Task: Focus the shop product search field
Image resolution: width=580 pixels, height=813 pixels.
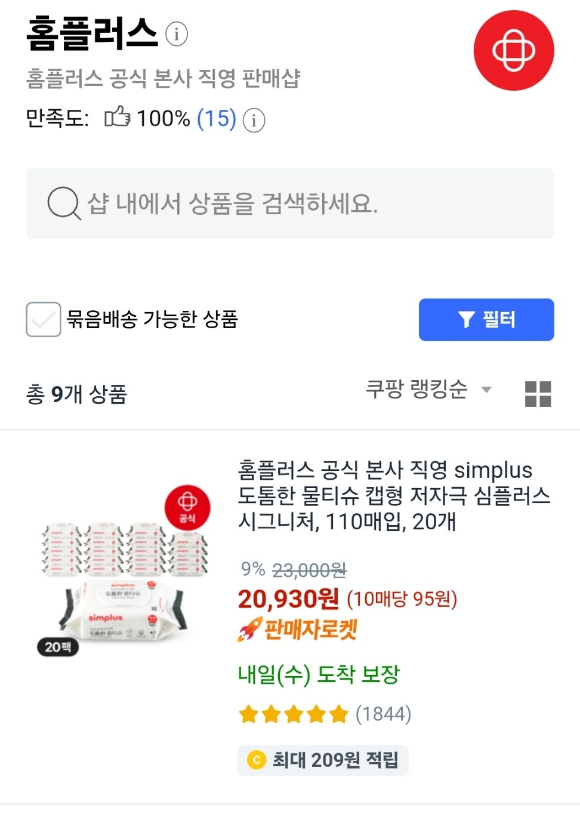Action: tap(290, 203)
